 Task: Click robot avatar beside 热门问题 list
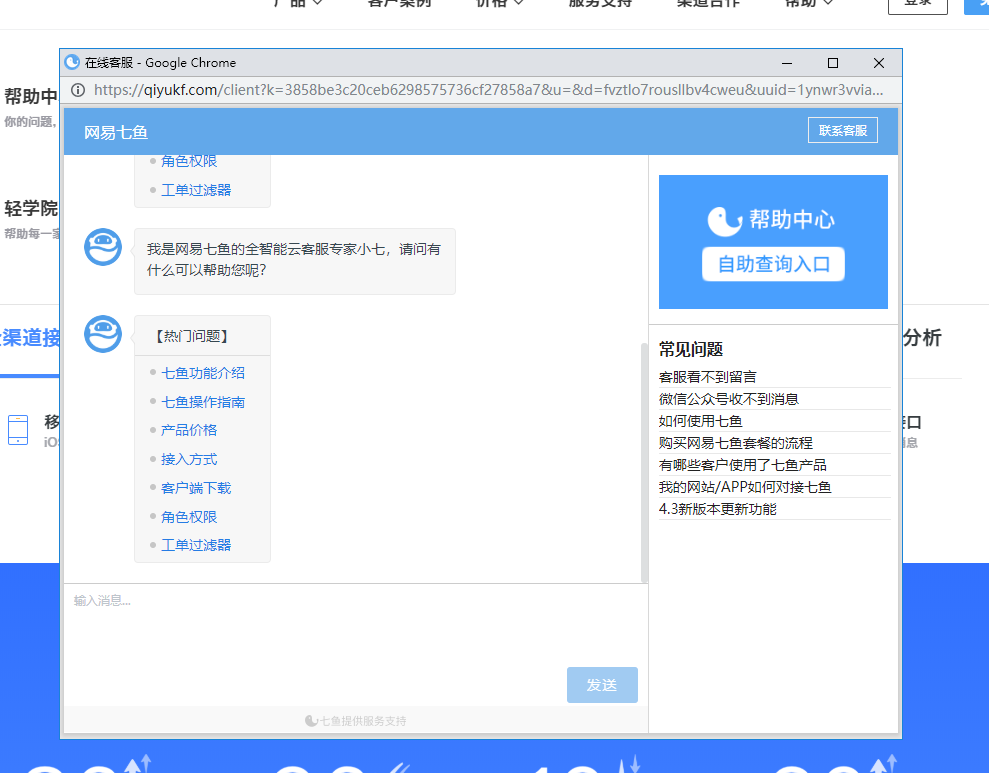[103, 334]
